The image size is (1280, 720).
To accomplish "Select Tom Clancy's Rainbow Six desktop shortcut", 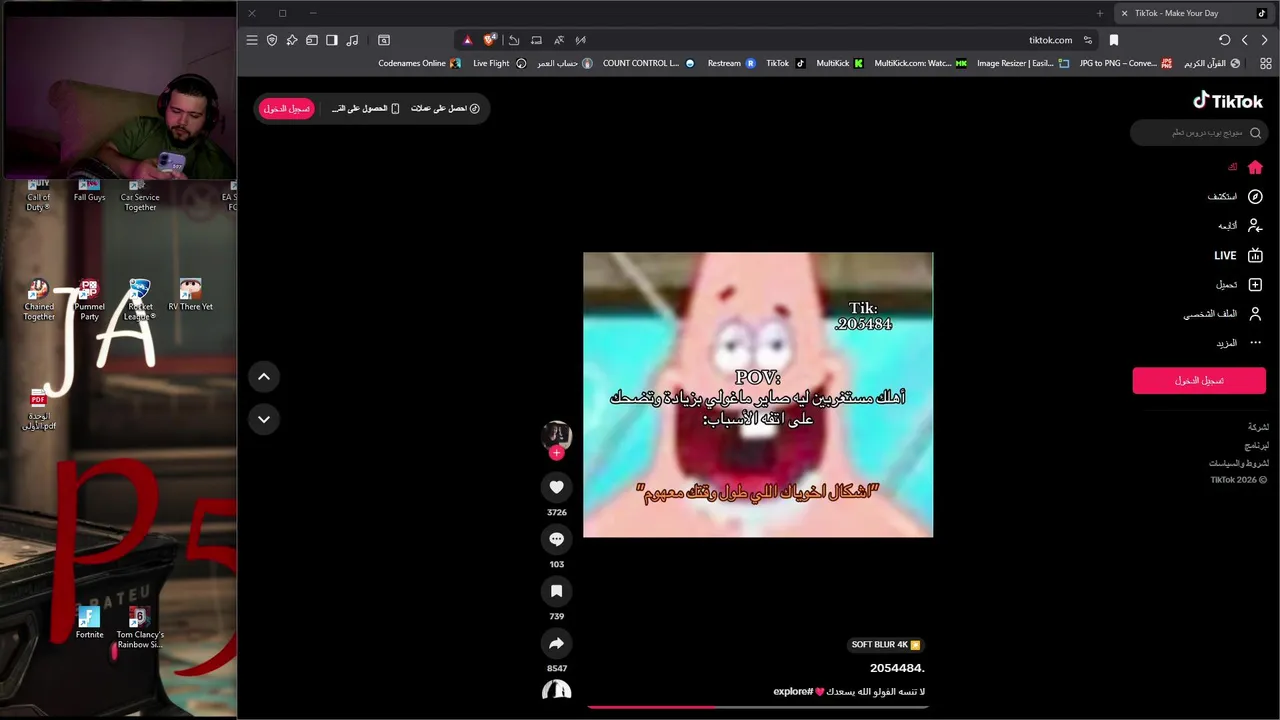I will [x=140, y=628].
